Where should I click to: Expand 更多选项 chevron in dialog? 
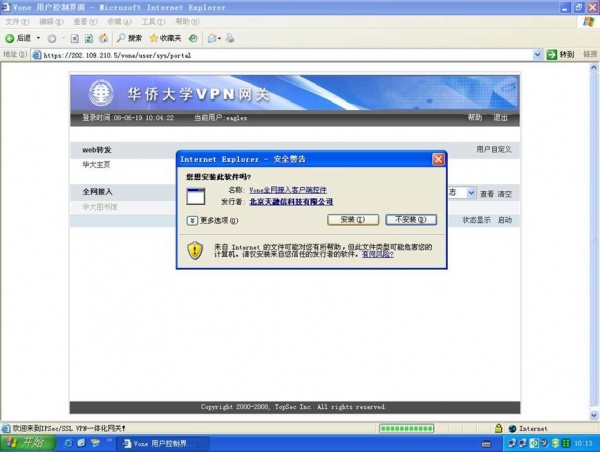[192, 220]
